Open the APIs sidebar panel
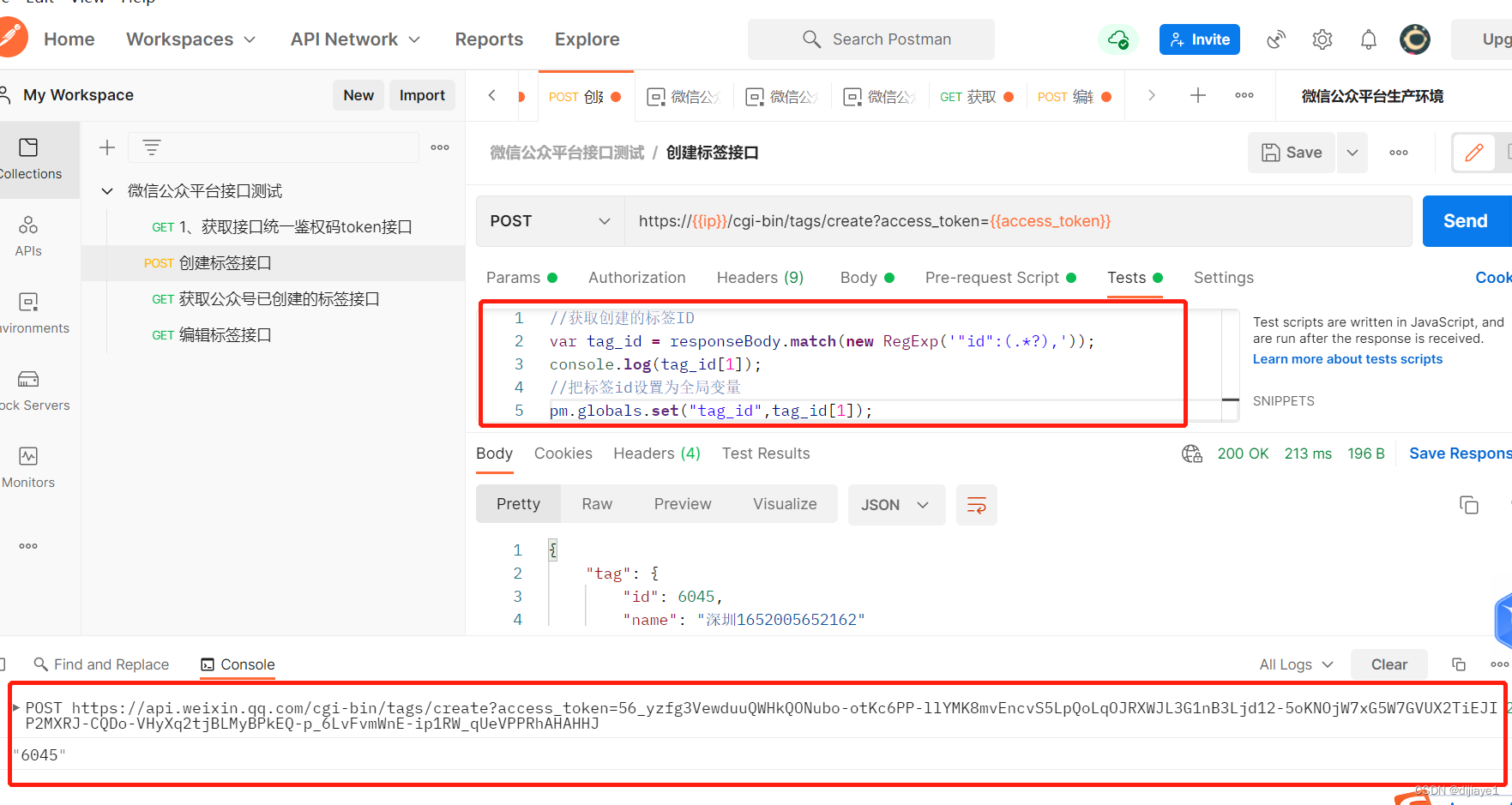This screenshot has height=805, width=1512. (28, 237)
